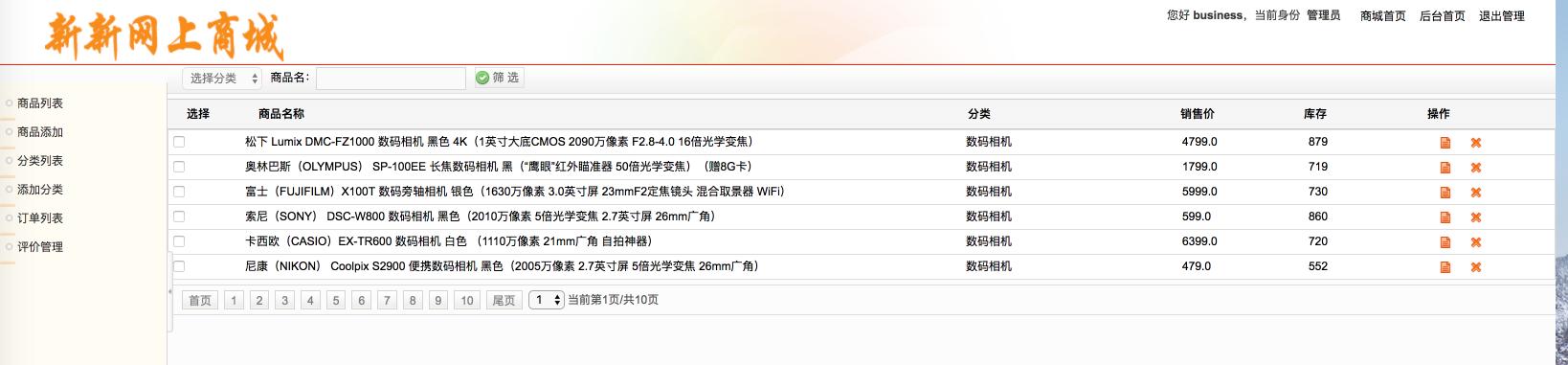This screenshot has height=365, width=1568.
Task: Go to page 5
Action: pos(336,301)
